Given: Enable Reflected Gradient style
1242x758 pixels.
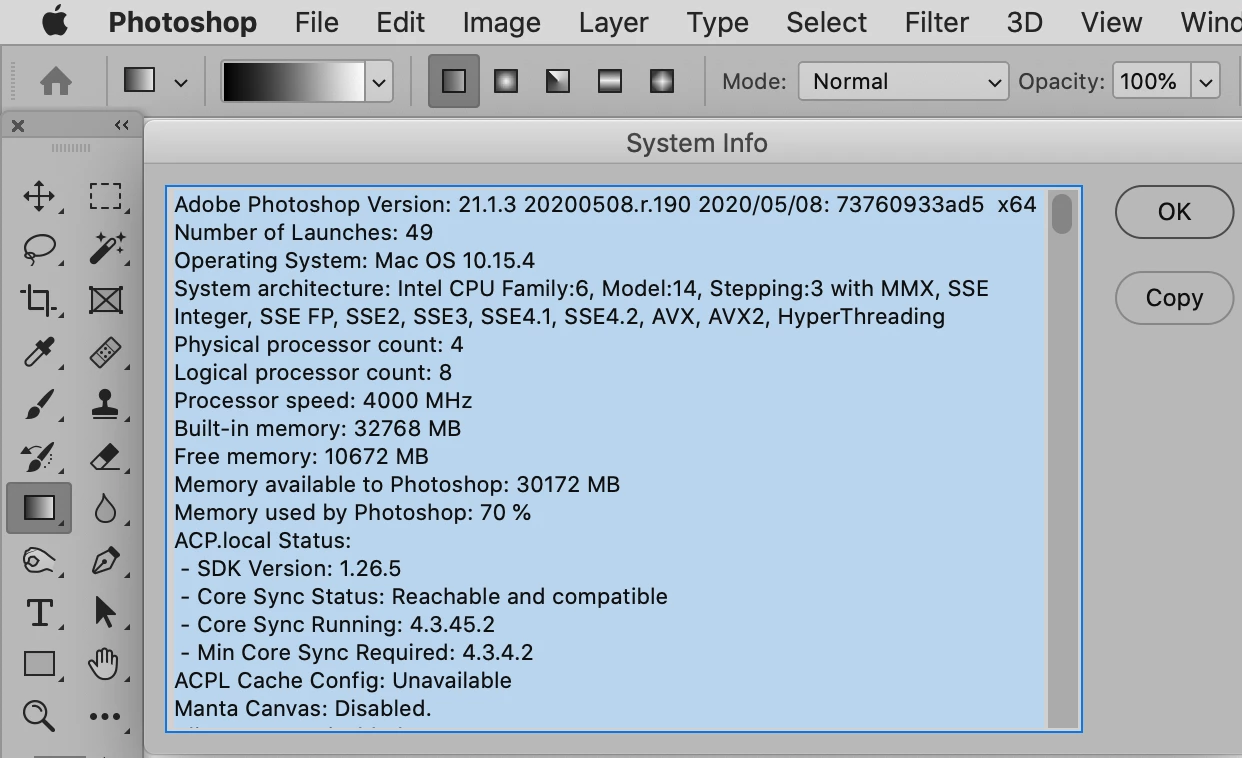Looking at the screenshot, I should tap(610, 81).
